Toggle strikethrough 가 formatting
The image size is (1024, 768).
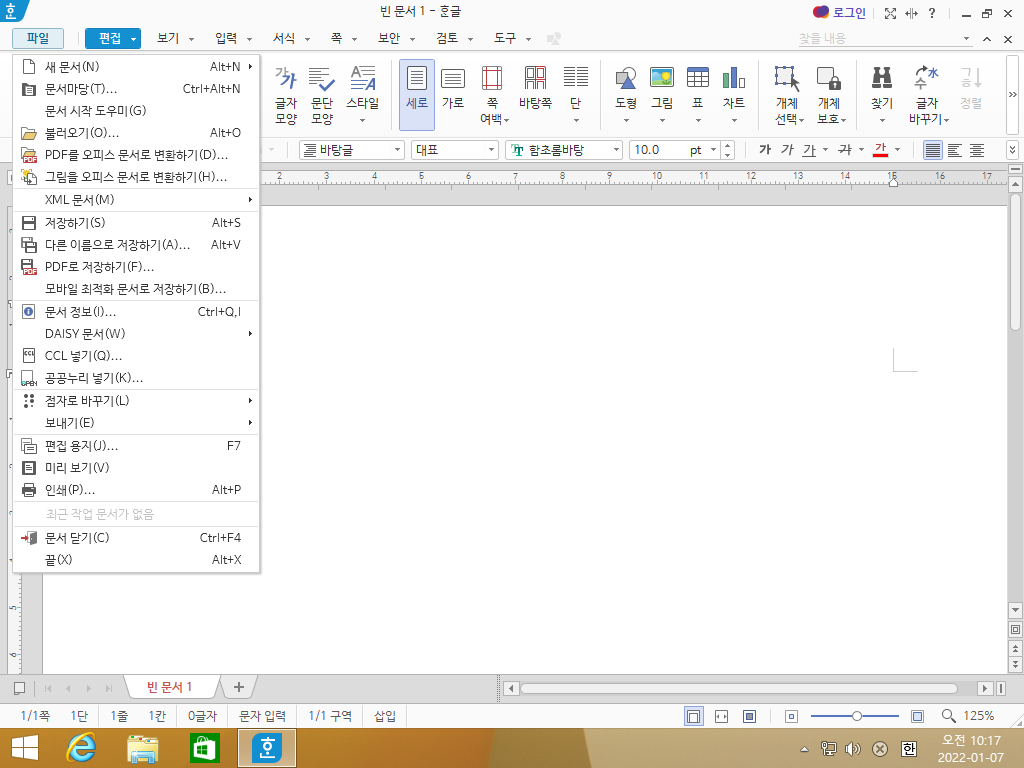coord(845,150)
